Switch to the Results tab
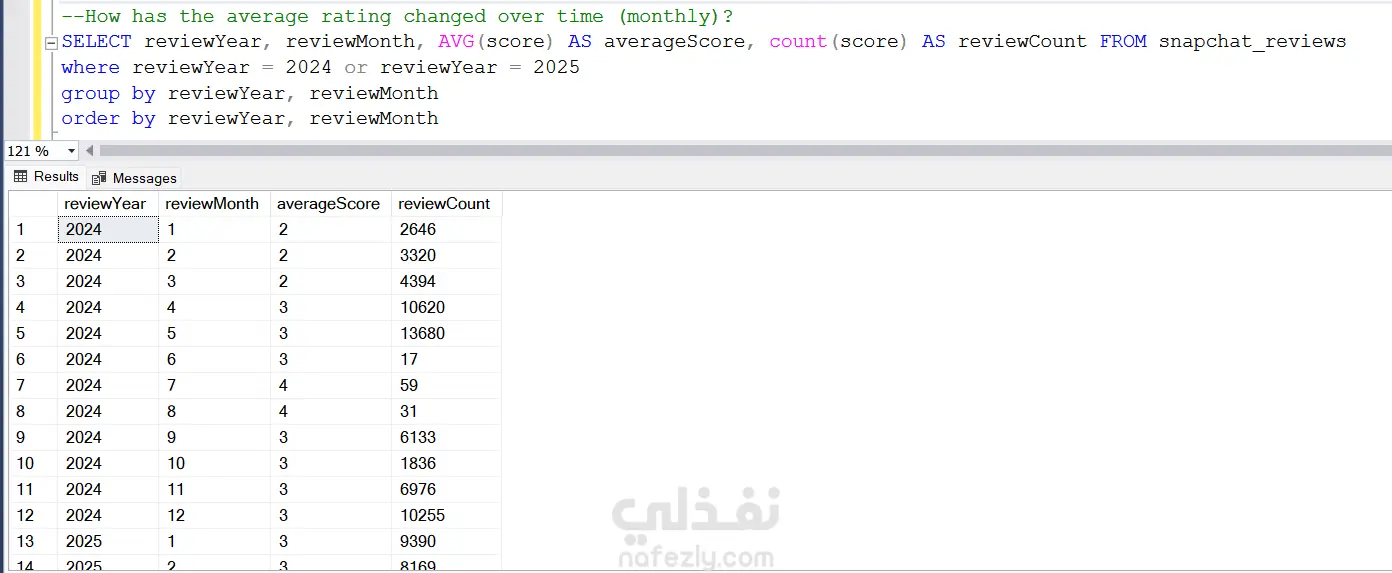 46,177
